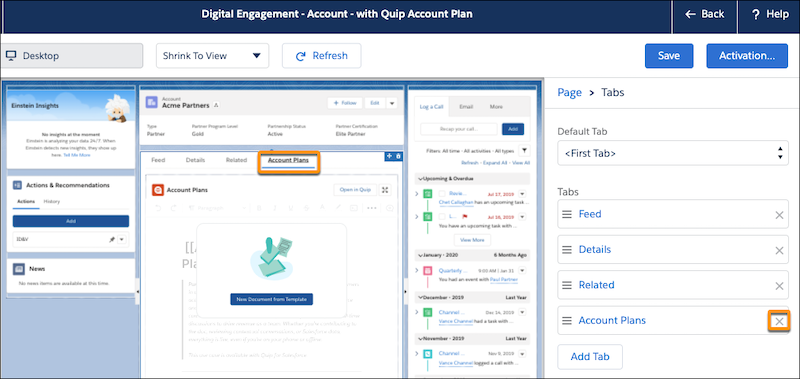
Task: Click the account hierarchy icon beside Acme Partners
Action: [216, 106]
